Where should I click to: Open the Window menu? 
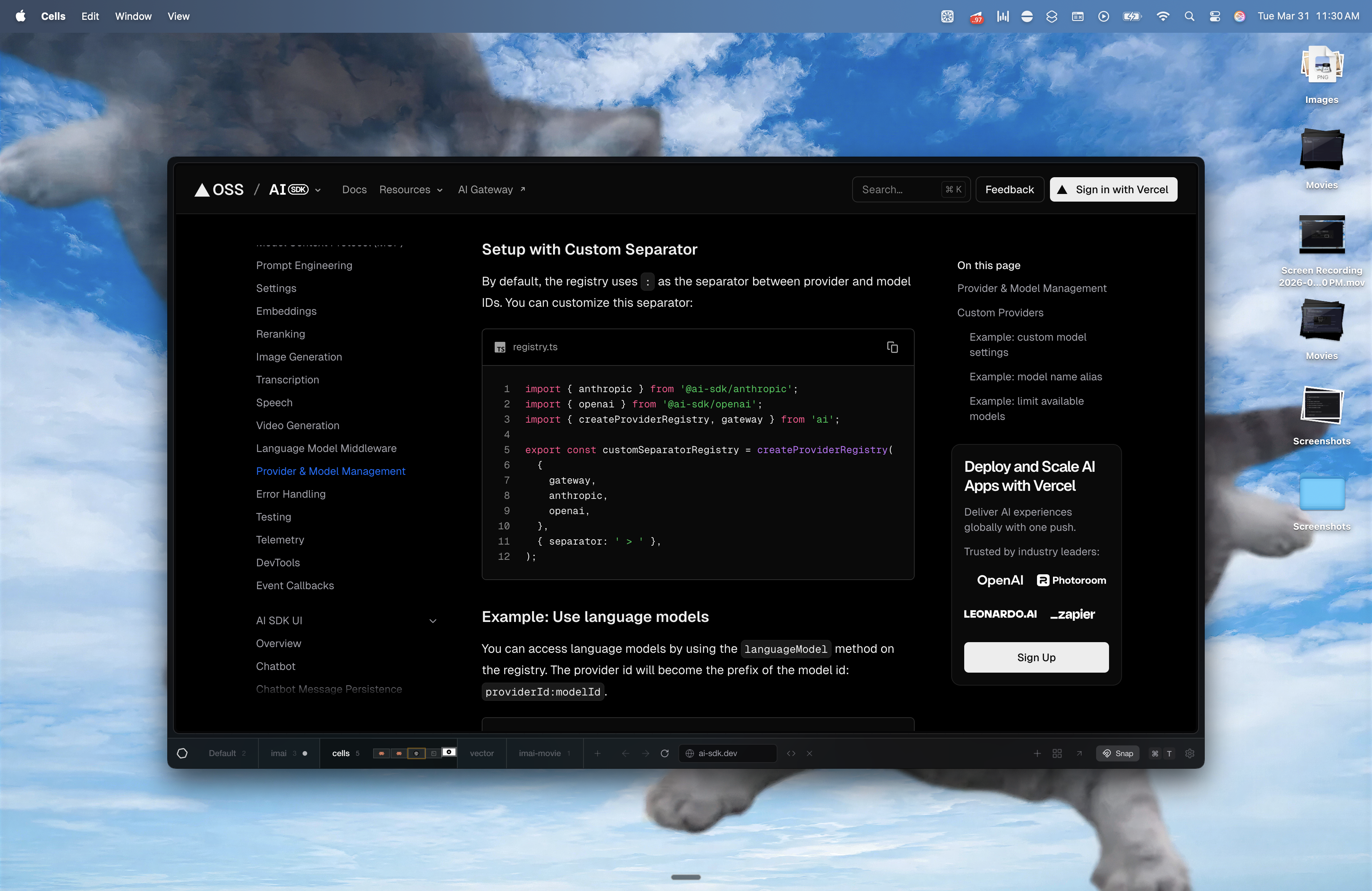133,16
